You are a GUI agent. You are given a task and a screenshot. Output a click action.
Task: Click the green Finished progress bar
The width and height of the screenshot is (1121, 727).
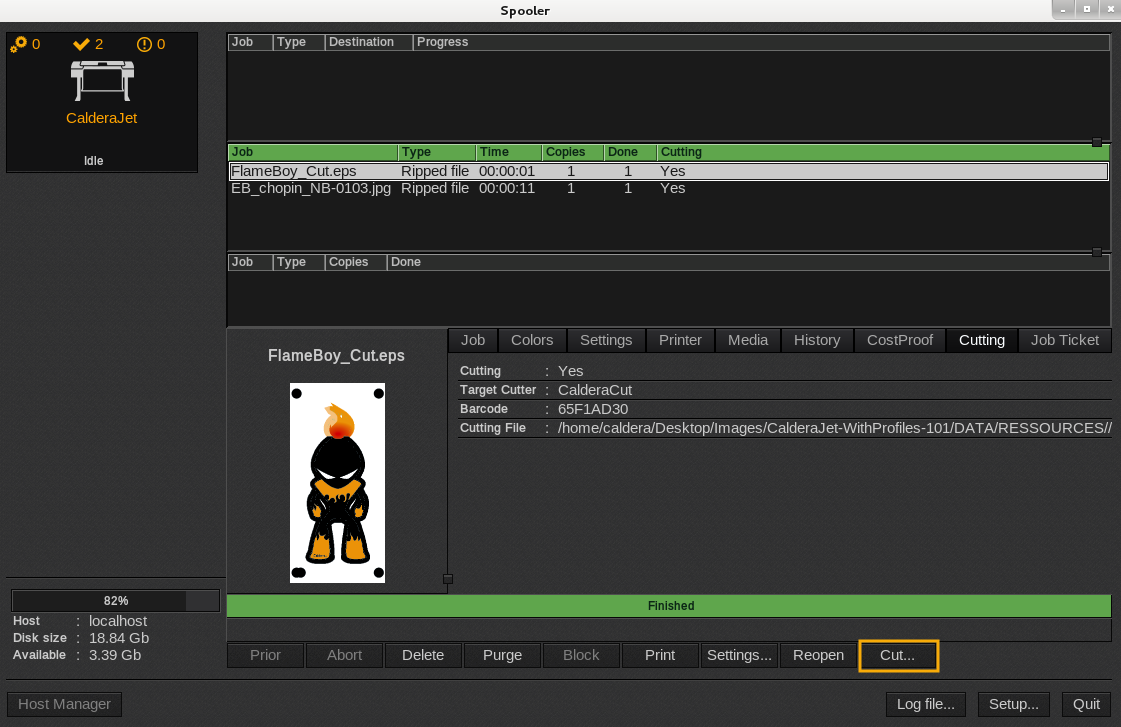tap(669, 606)
